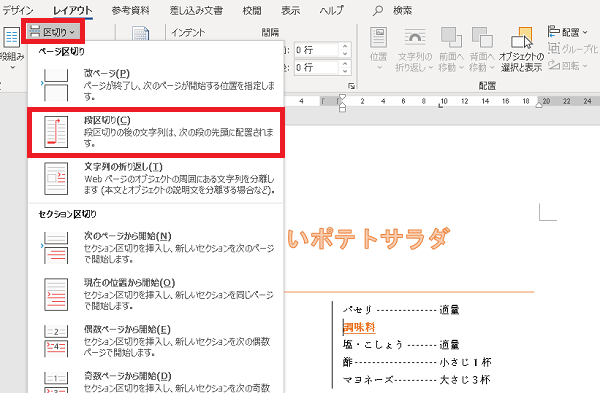Screen dimensions: 600x393
Task: Choose 次のページから開始 section break
Action: (156, 247)
